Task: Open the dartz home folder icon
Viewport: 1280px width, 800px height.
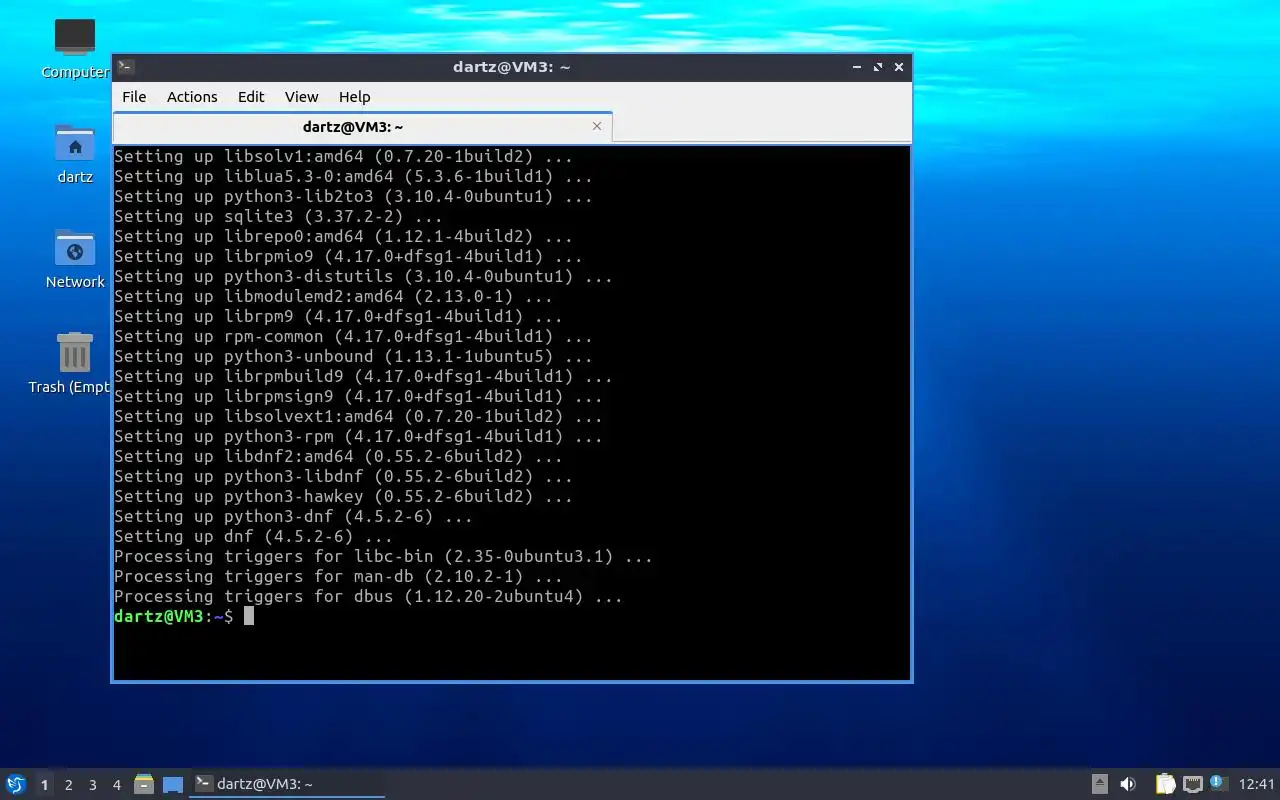Action: [75, 144]
